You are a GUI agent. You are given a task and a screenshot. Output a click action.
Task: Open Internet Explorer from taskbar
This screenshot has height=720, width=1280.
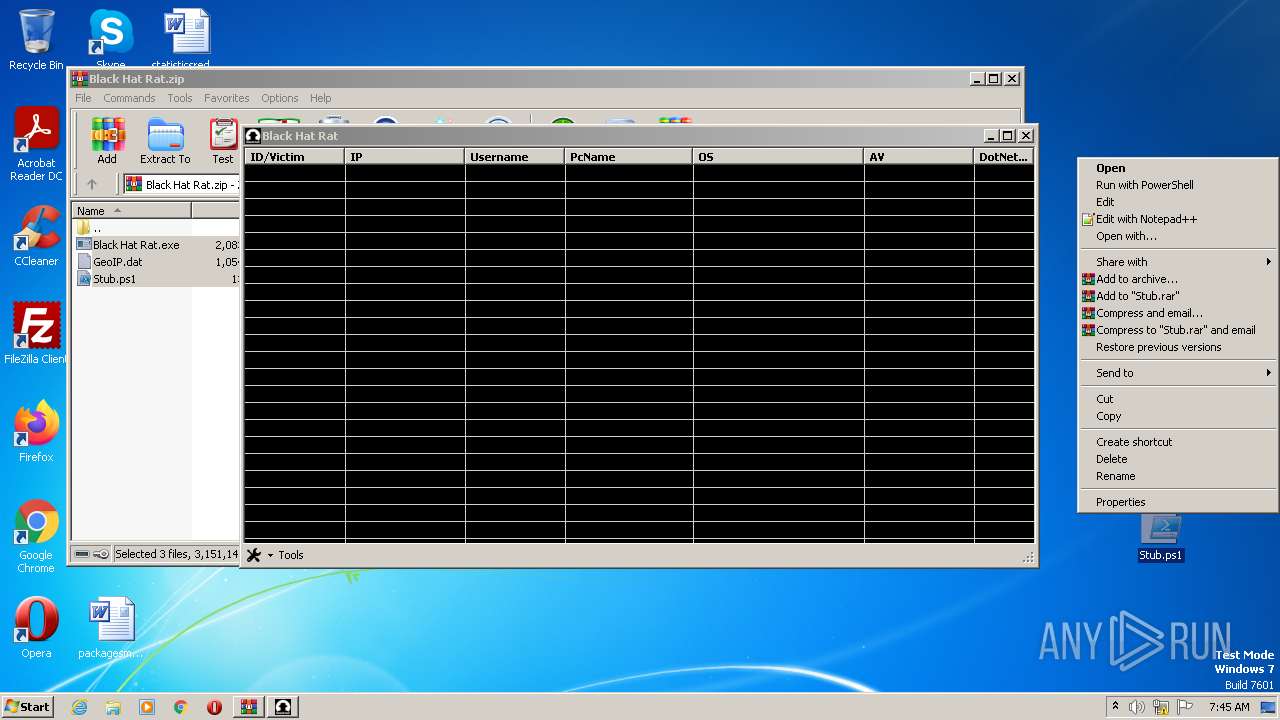point(79,707)
